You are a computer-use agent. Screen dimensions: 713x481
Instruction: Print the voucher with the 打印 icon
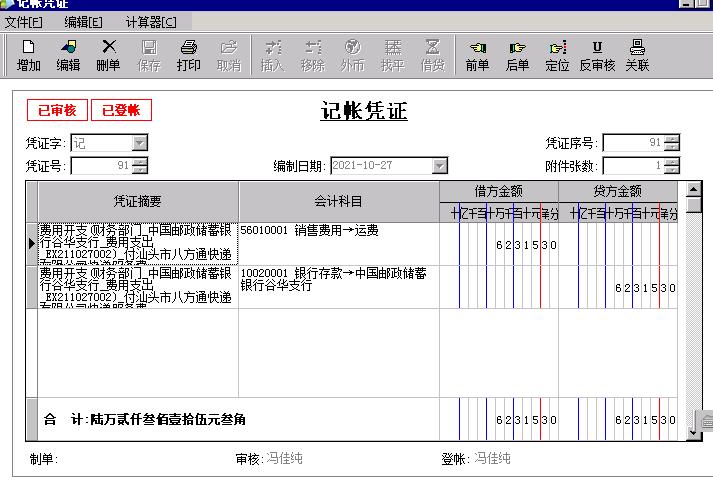[x=188, y=56]
